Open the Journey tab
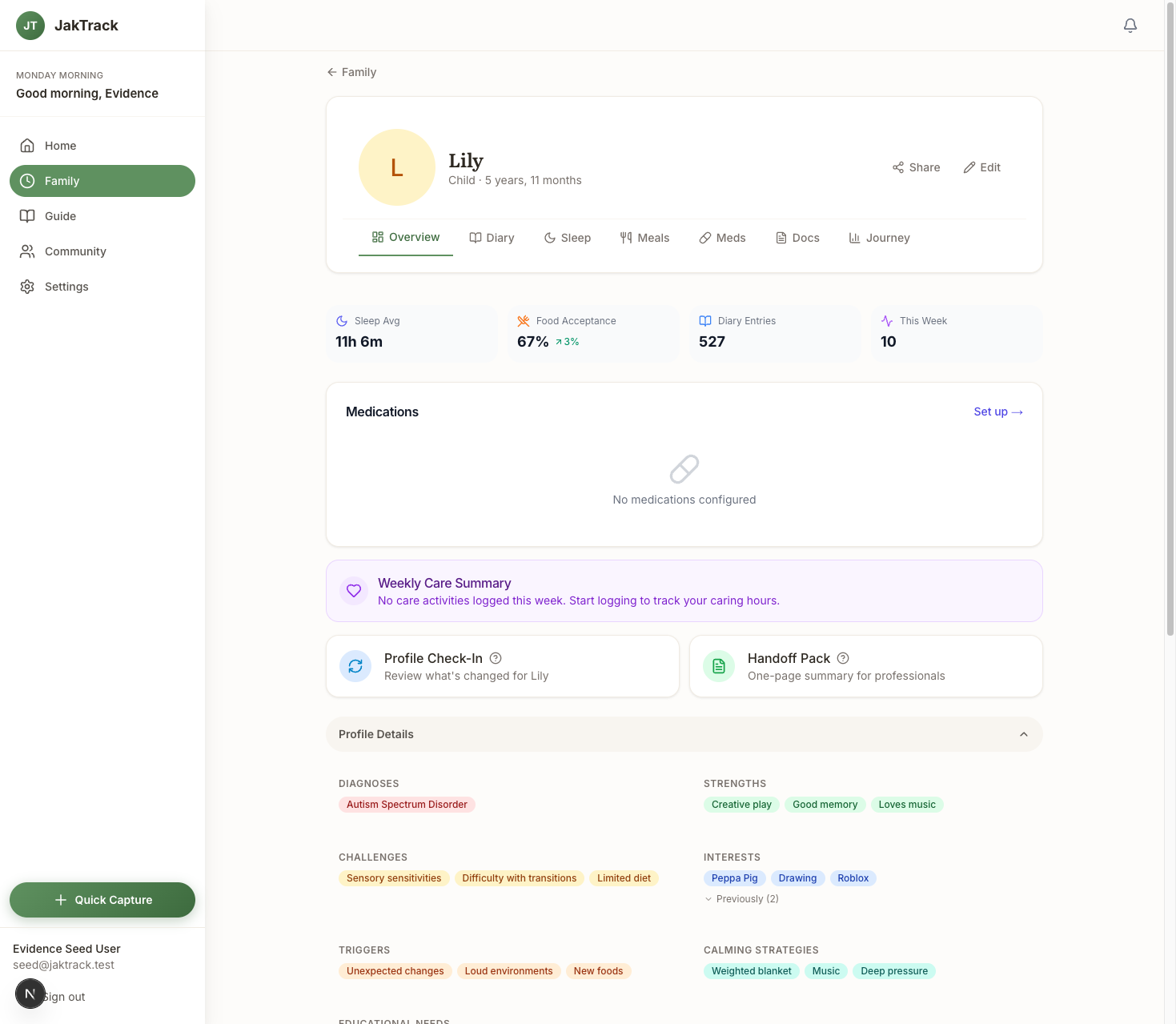Image resolution: width=1176 pixels, height=1024 pixels. (879, 238)
